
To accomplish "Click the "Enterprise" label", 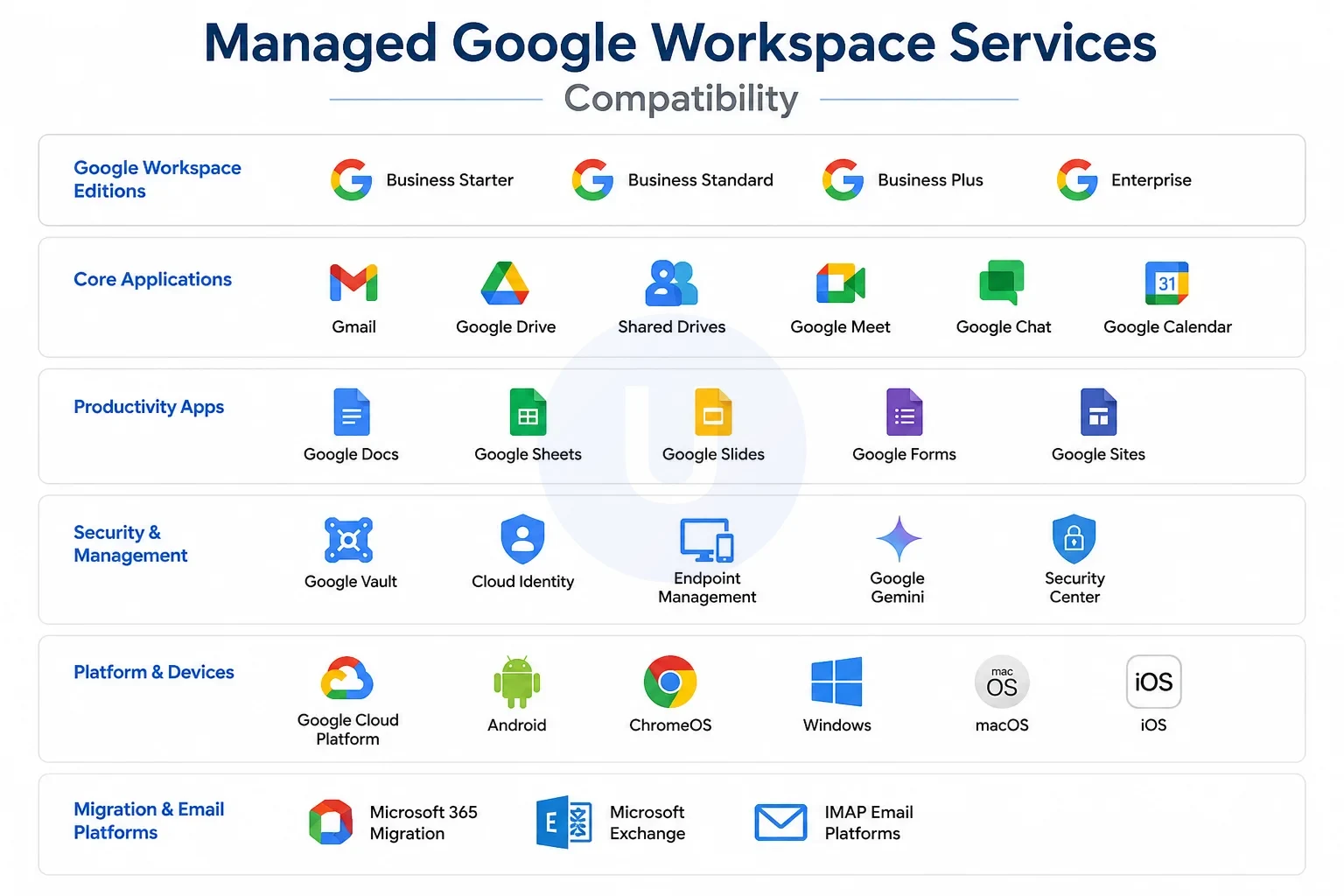I will click(1151, 180).
